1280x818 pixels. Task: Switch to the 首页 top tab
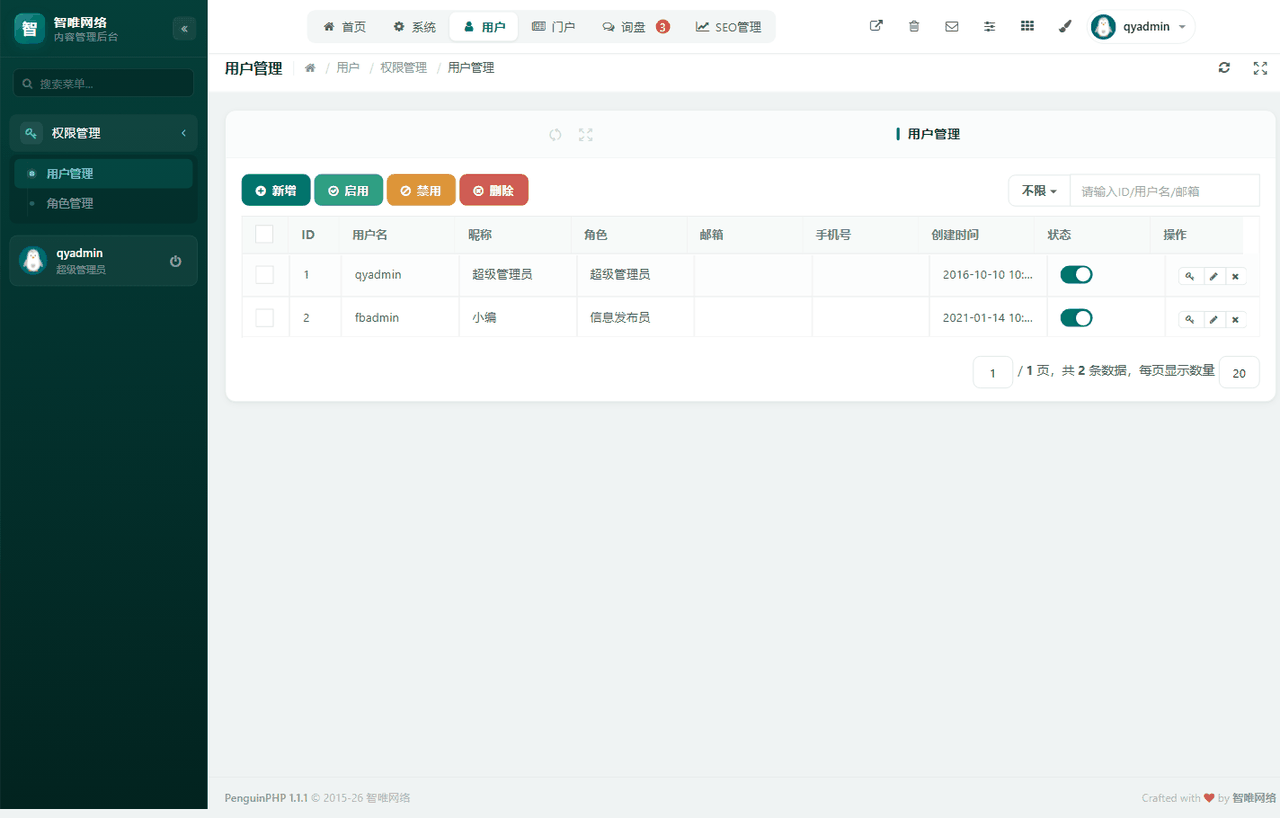pos(344,27)
